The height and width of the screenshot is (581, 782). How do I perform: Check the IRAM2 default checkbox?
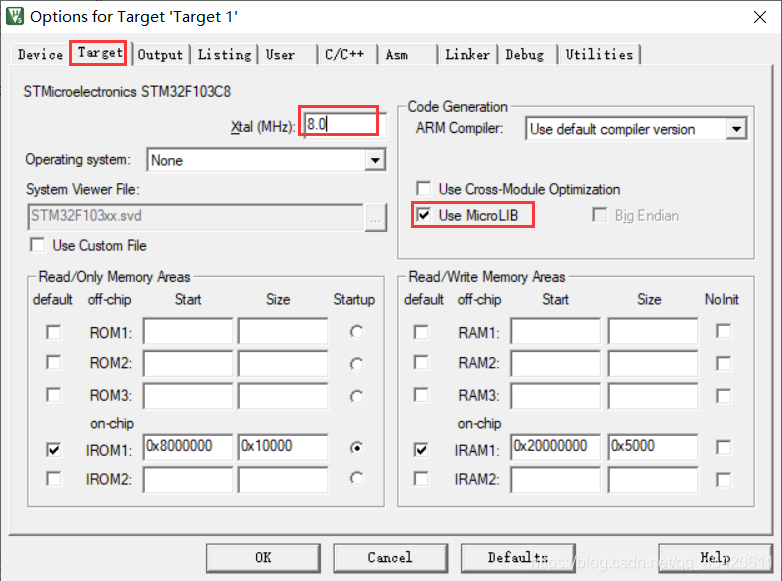pyautogui.click(x=421, y=479)
